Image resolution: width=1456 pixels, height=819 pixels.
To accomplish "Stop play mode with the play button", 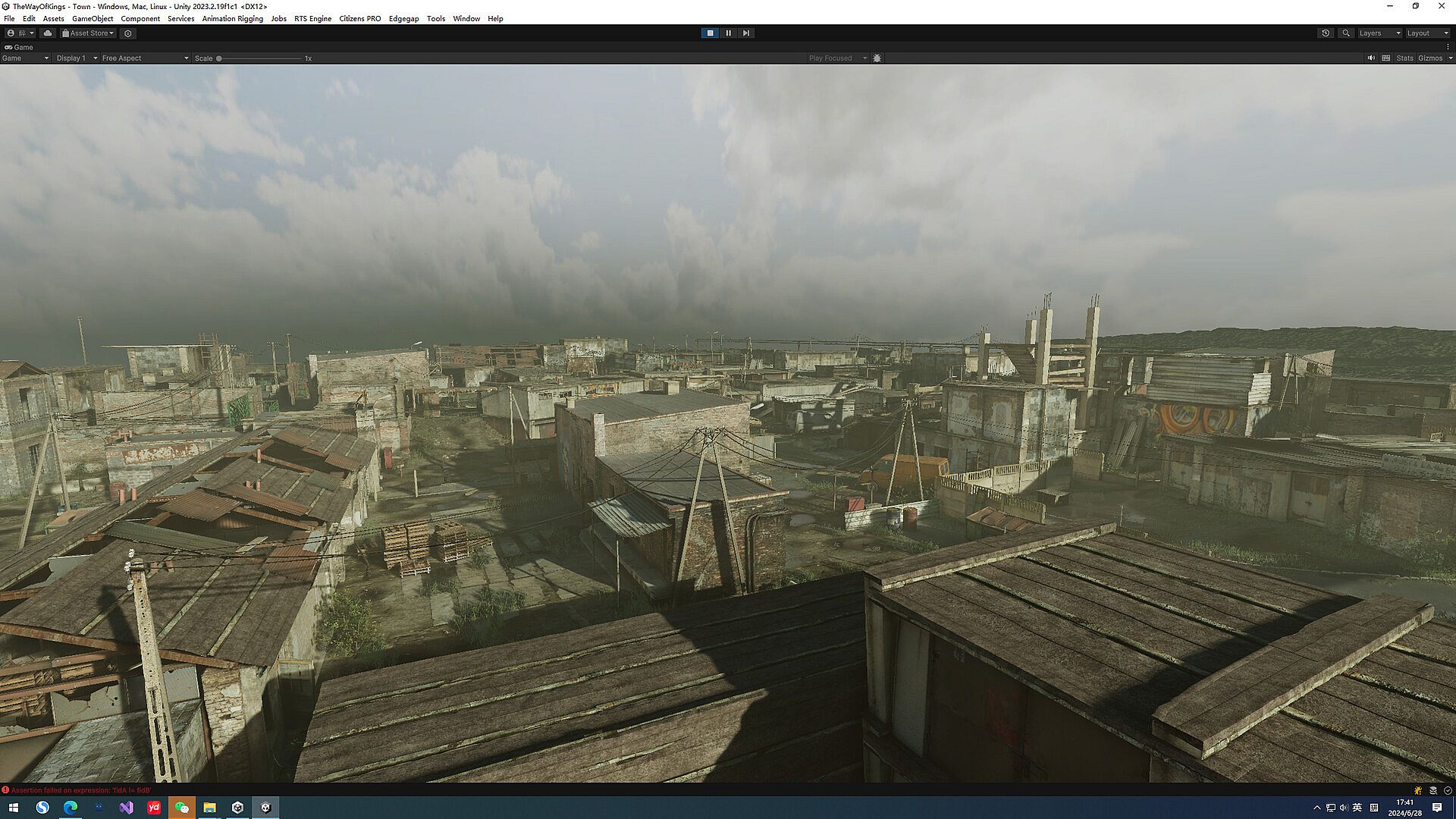I will coord(710,33).
